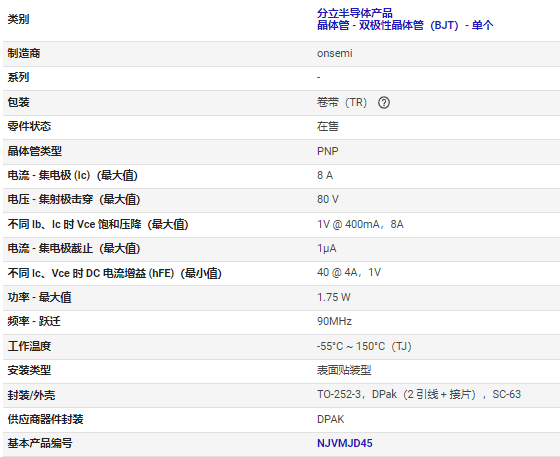Select the 40 @ 4A, 1V hFE value
The height and width of the screenshot is (457, 560).
tap(349, 273)
